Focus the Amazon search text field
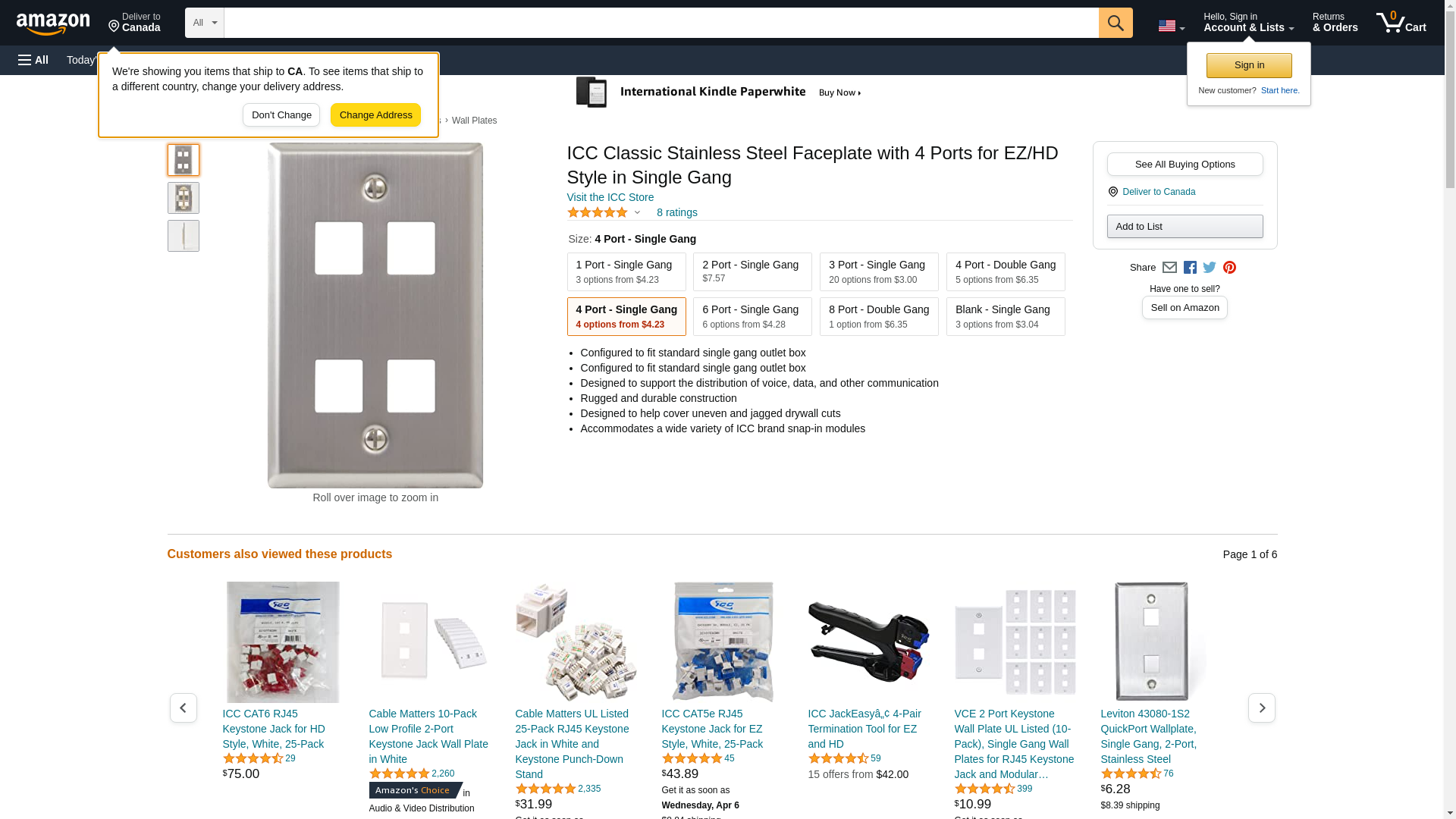 tap(661, 23)
